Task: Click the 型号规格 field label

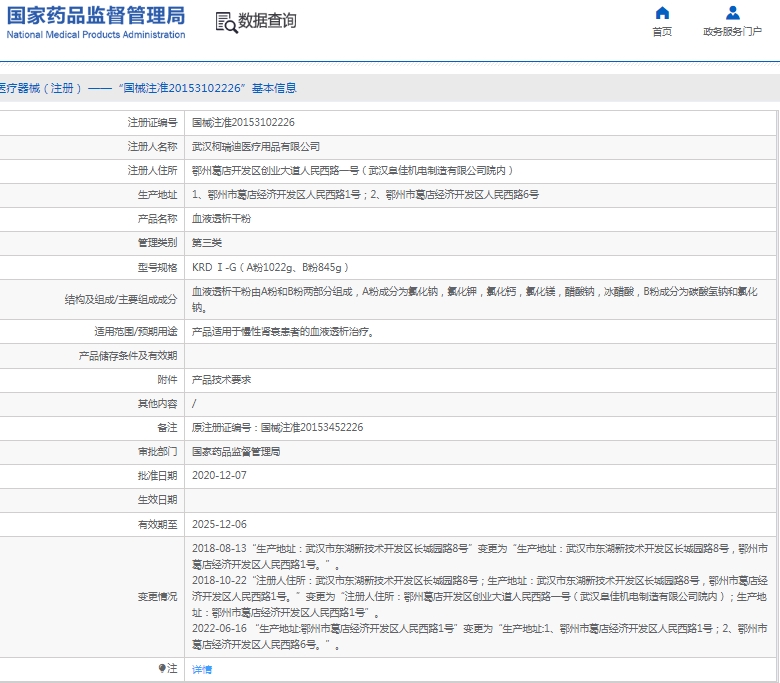Action: [x=157, y=268]
